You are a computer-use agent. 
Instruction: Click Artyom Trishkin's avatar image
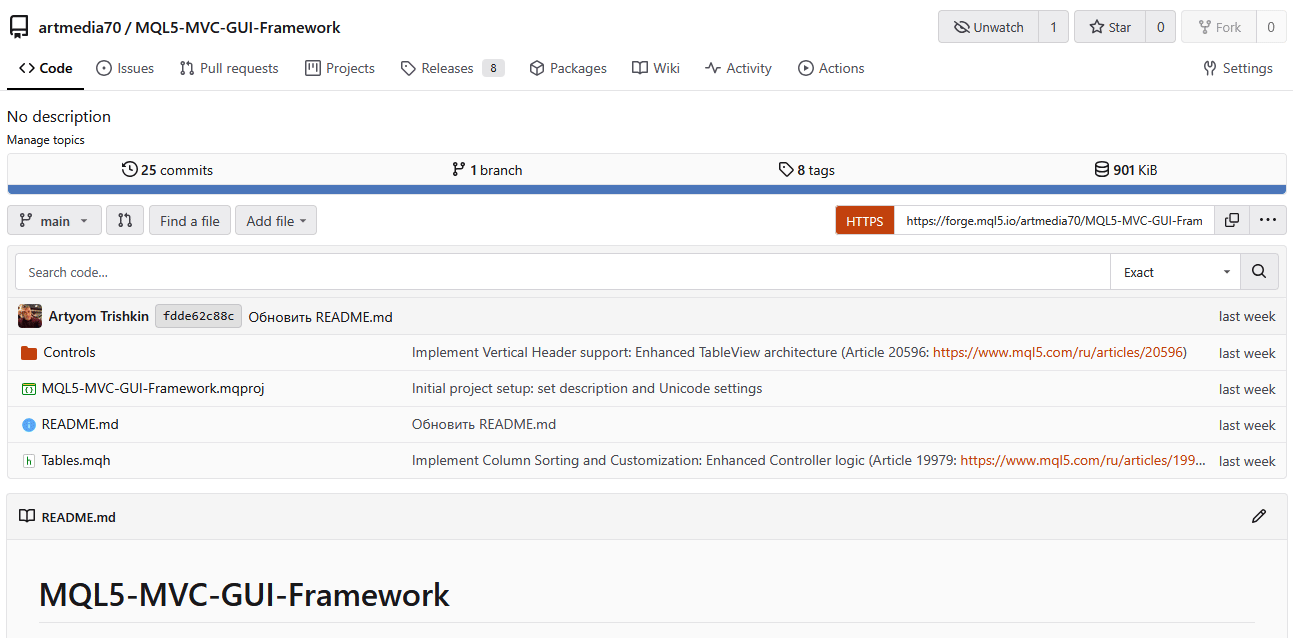(x=30, y=316)
